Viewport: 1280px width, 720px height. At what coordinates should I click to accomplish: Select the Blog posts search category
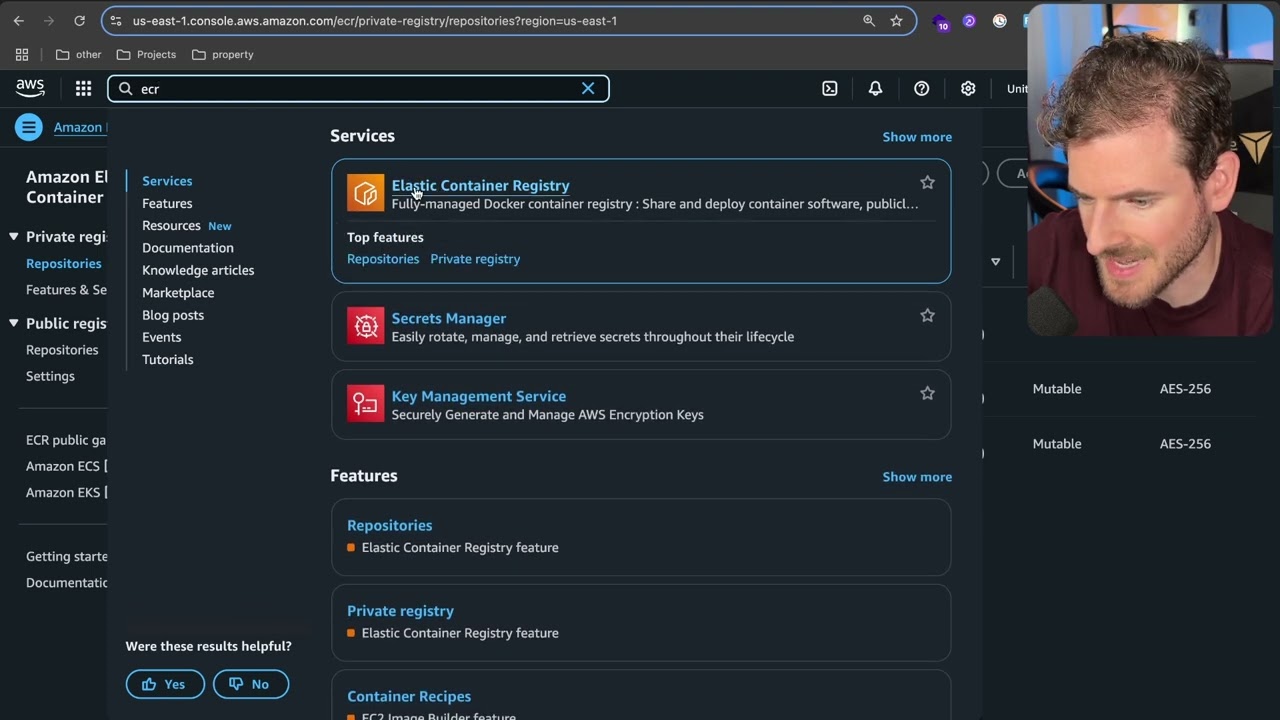coord(173,315)
